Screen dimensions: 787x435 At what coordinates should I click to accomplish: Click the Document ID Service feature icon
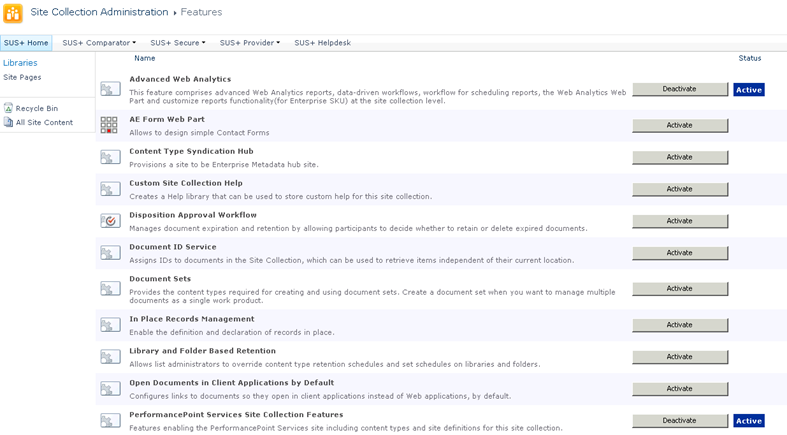[110, 253]
